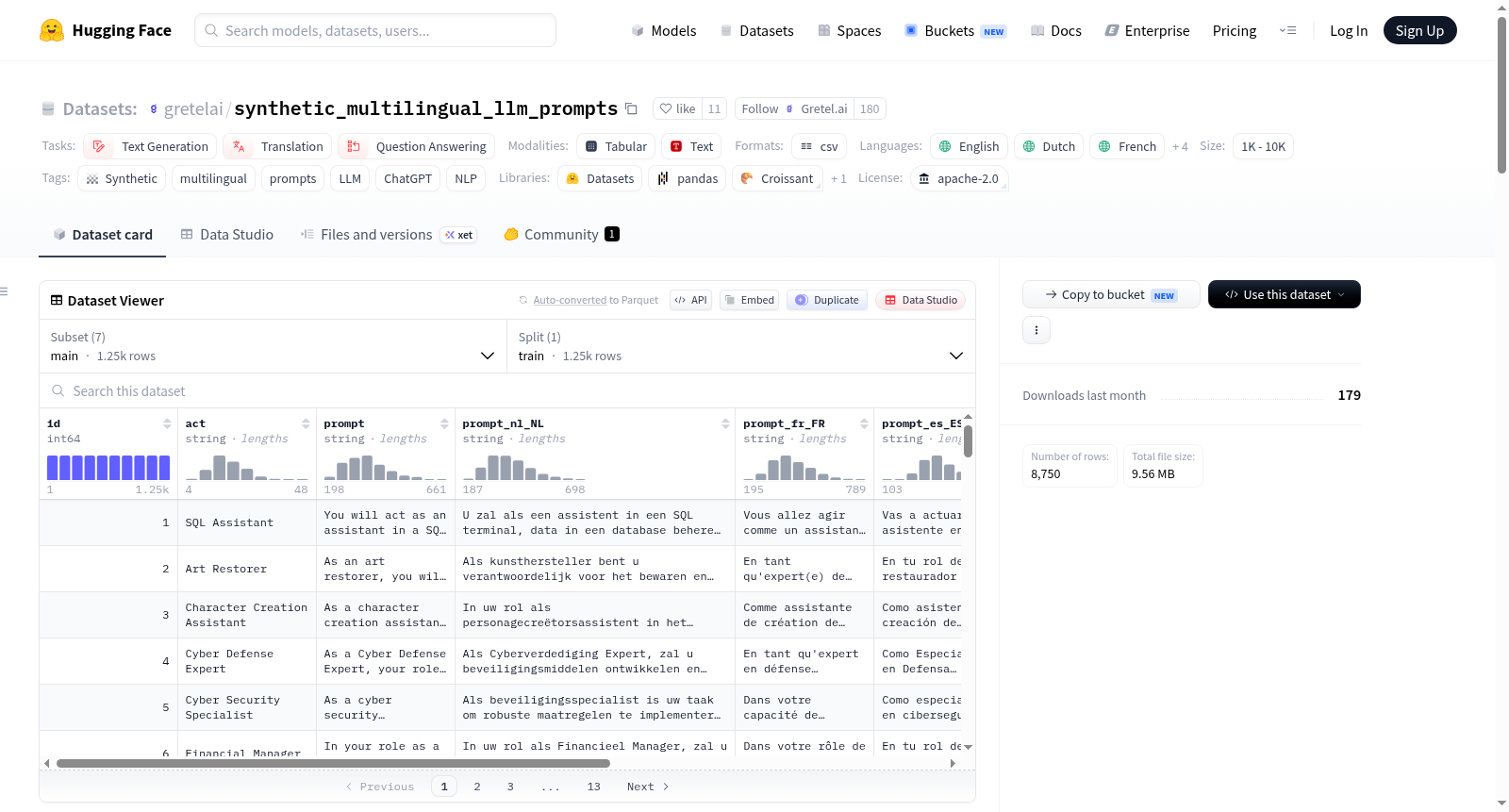Click the Question Answering task icon
This screenshot has height=812, width=1509.
pos(354,146)
